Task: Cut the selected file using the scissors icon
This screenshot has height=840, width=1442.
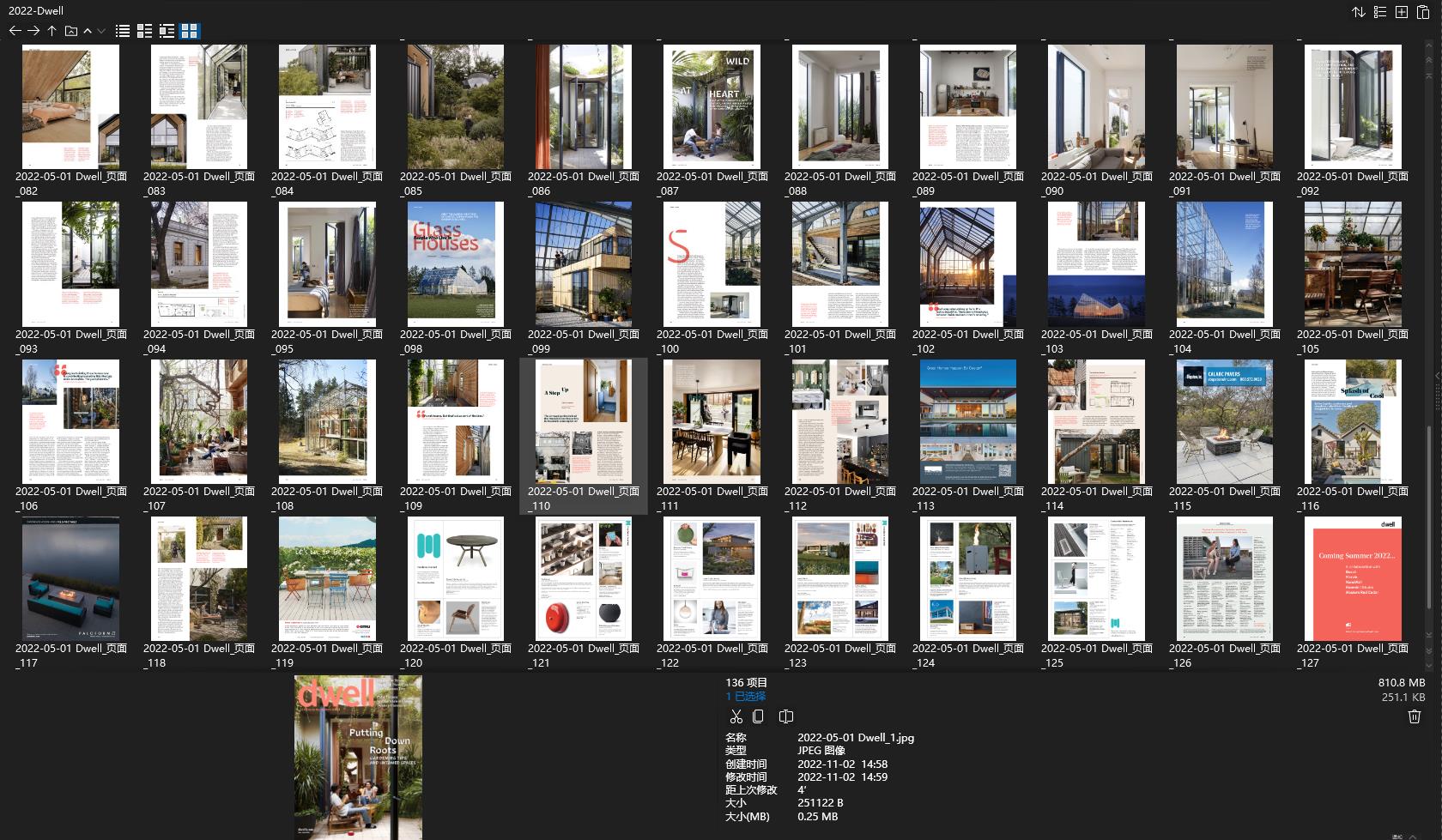Action: (x=736, y=716)
